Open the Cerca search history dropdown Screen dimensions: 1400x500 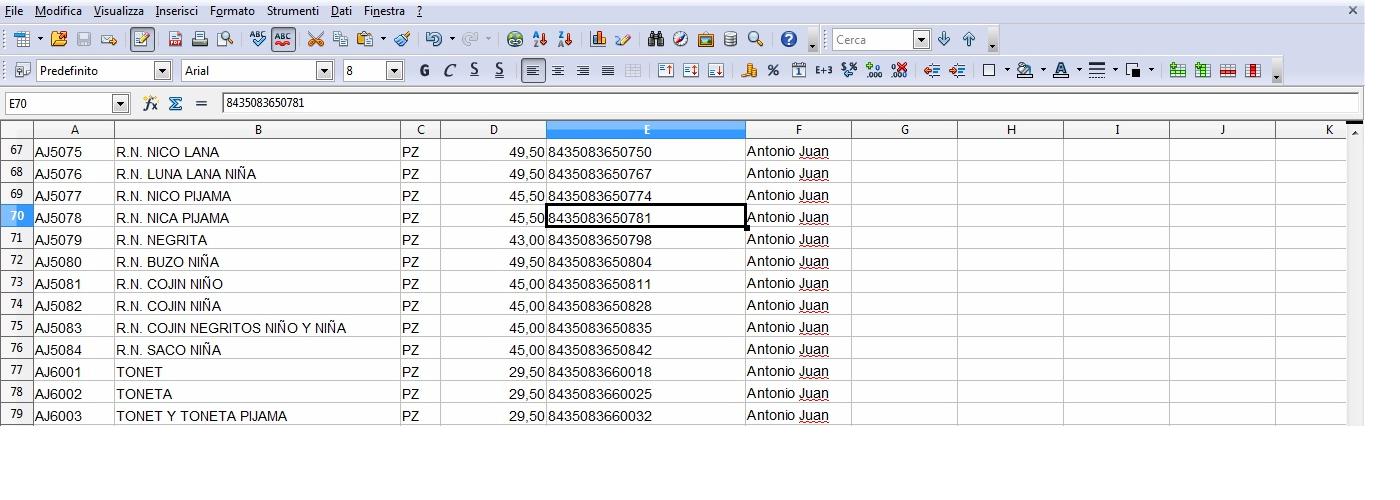click(x=921, y=40)
